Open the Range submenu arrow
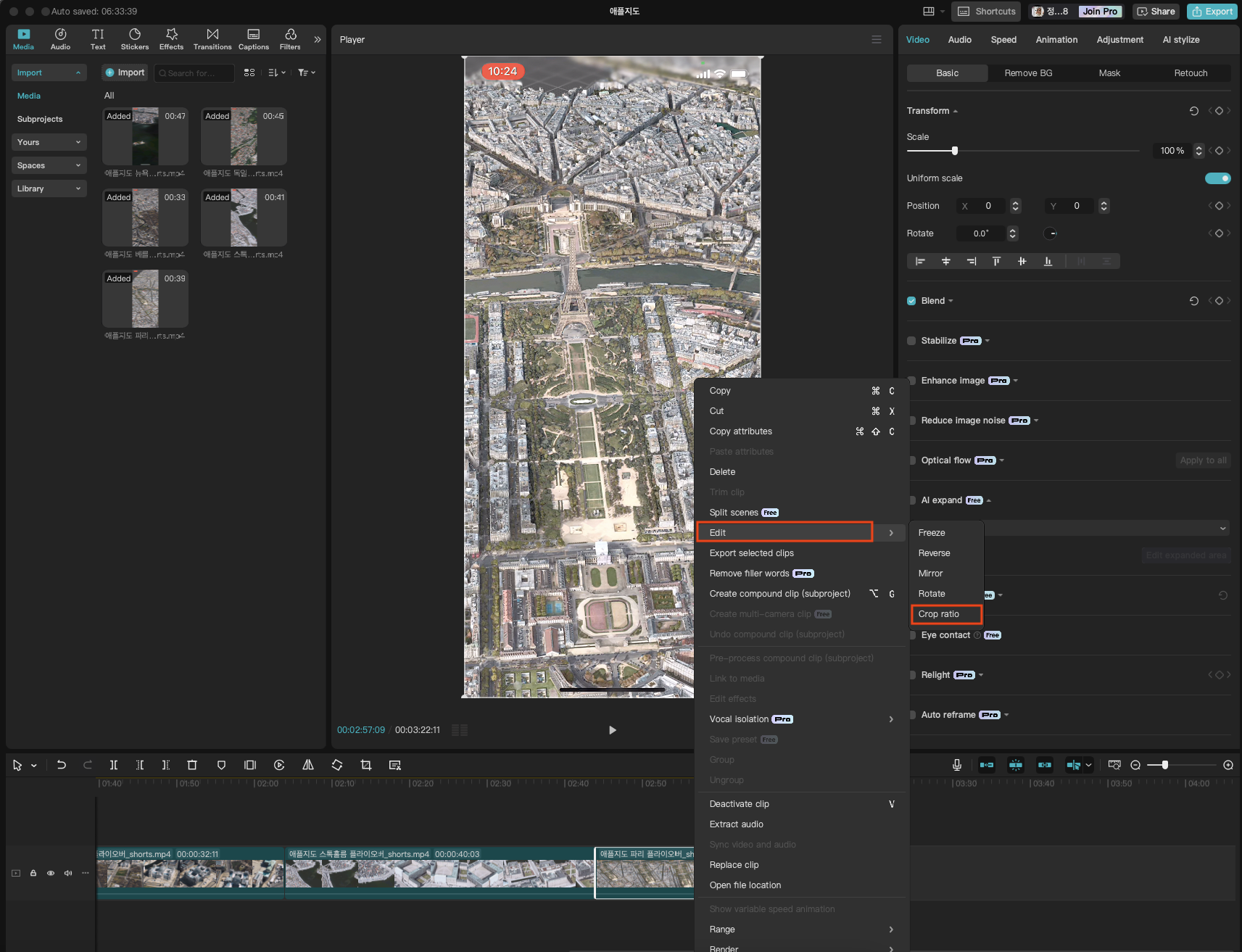The width and height of the screenshot is (1242, 952). pyautogui.click(x=891, y=930)
